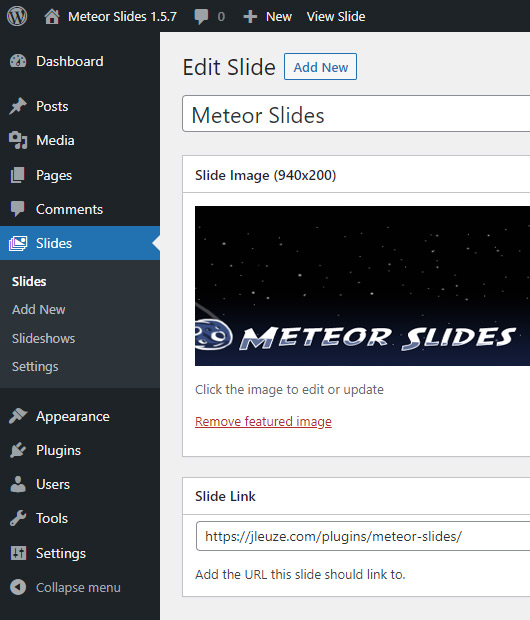This screenshot has width=530, height=620.
Task: Select the Posts pushpin icon
Action: point(18,106)
